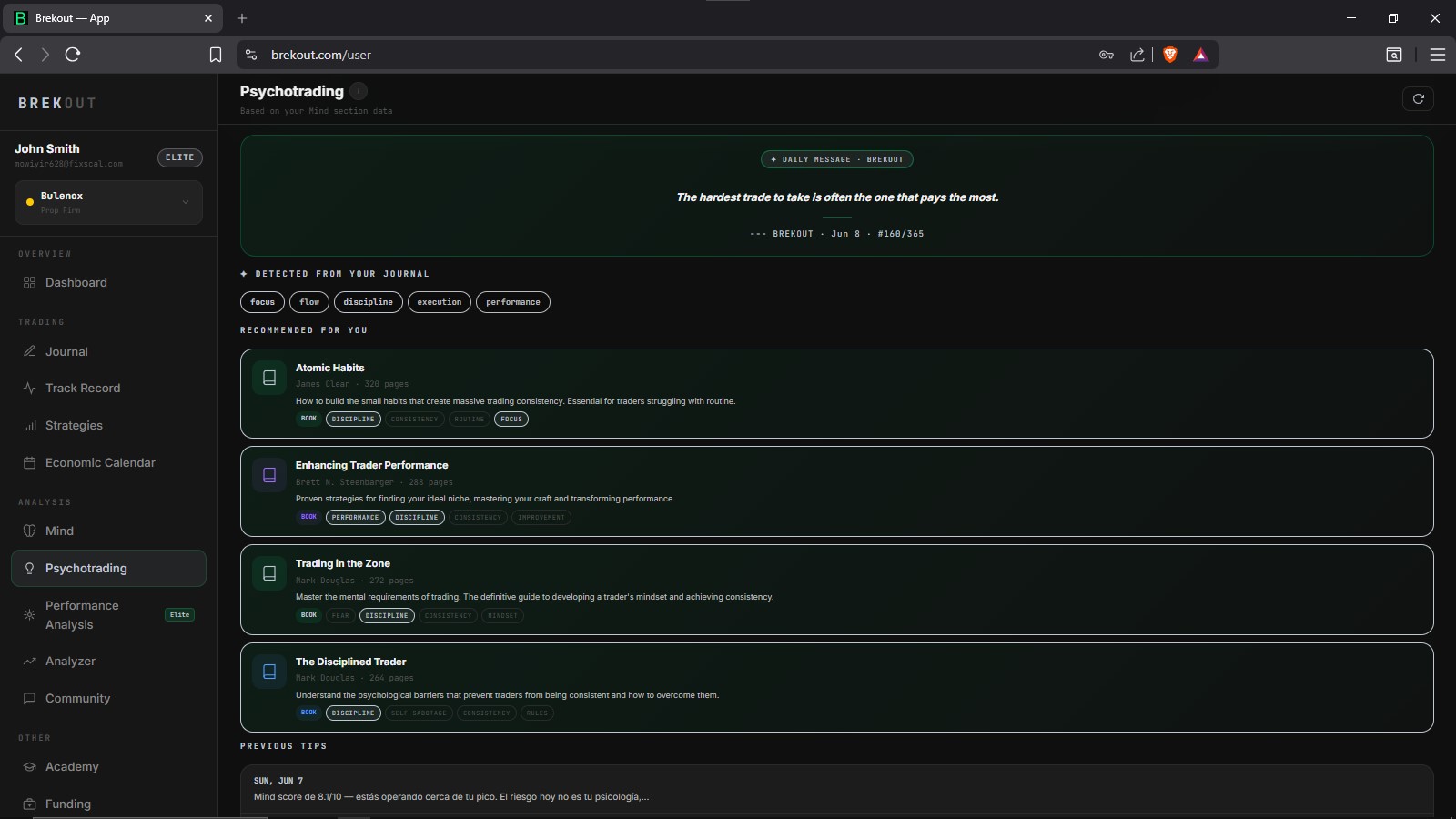Navigate to the Mind section
Viewport: 1456px width, 819px height.
coord(59,531)
